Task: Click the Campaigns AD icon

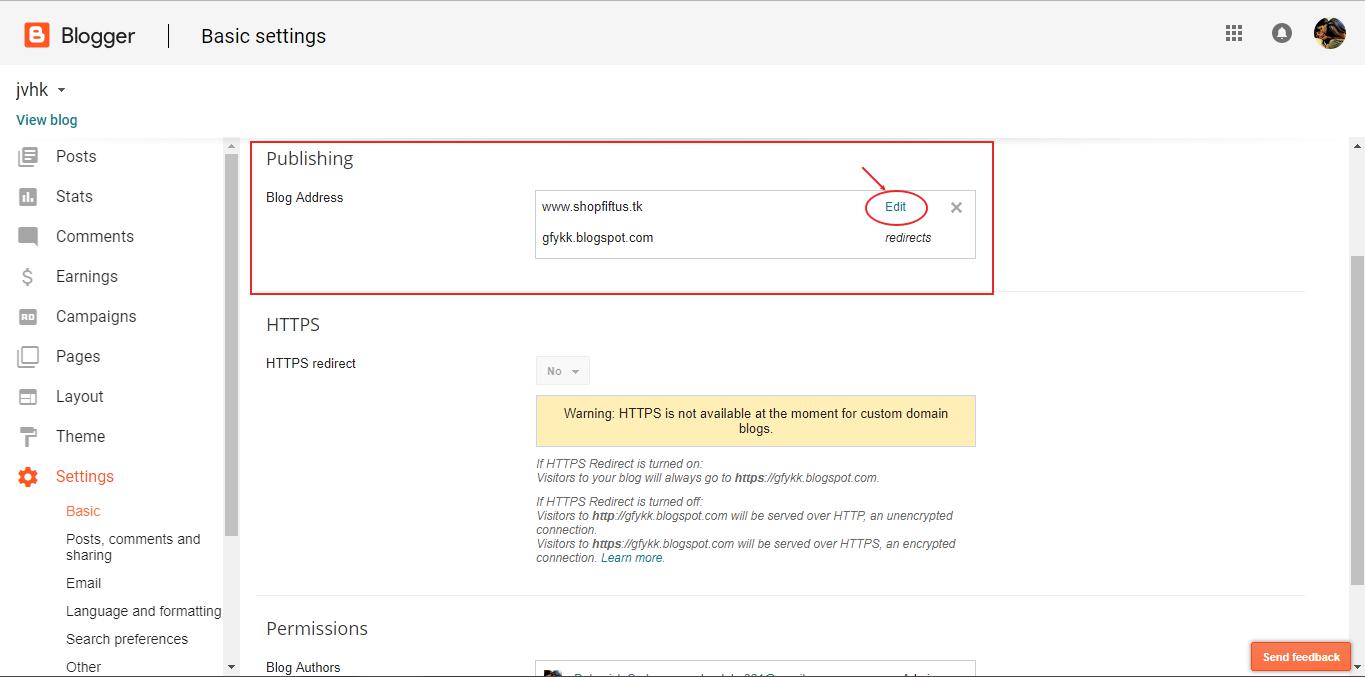Action: [x=28, y=317]
